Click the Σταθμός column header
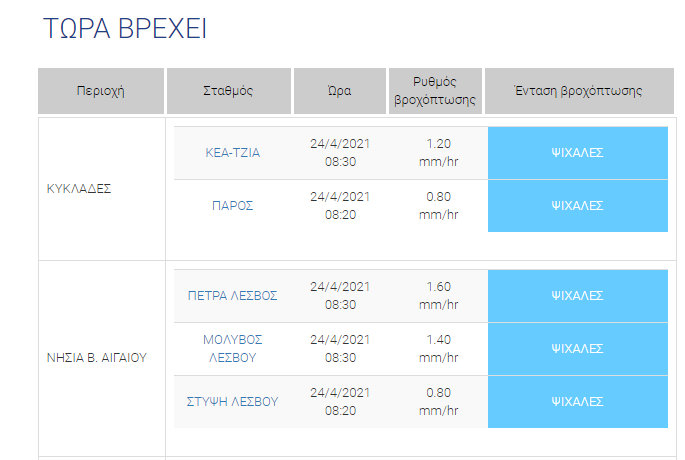The width and height of the screenshot is (685, 460). tap(229, 91)
